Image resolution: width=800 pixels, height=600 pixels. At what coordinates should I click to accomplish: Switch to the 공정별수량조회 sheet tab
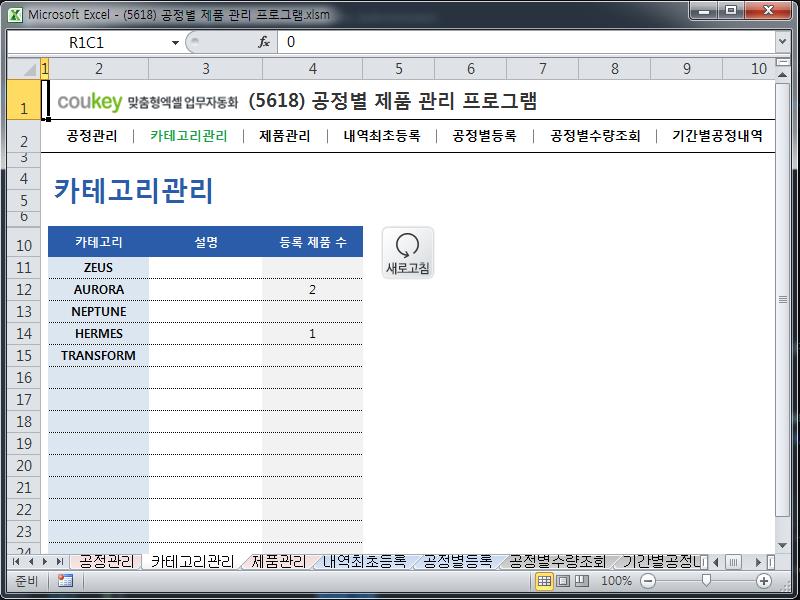click(x=557, y=562)
